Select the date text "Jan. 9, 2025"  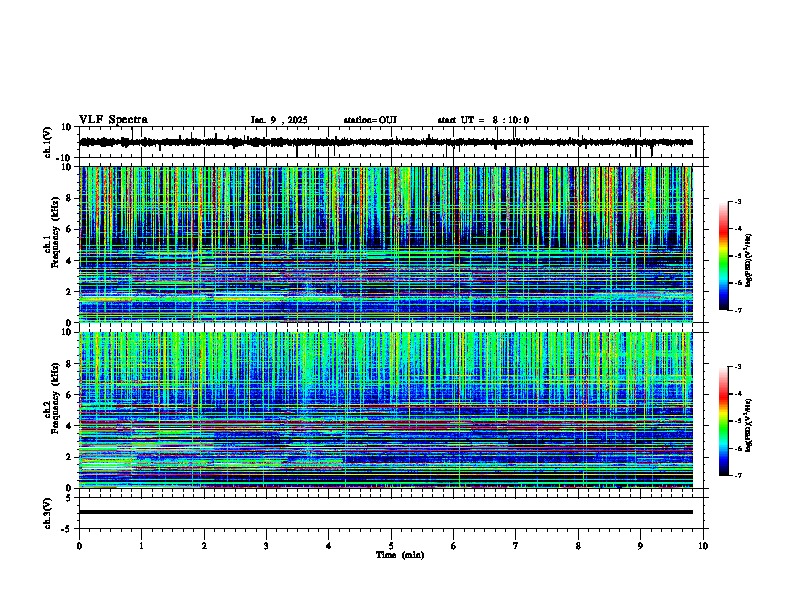pyautogui.click(x=279, y=120)
